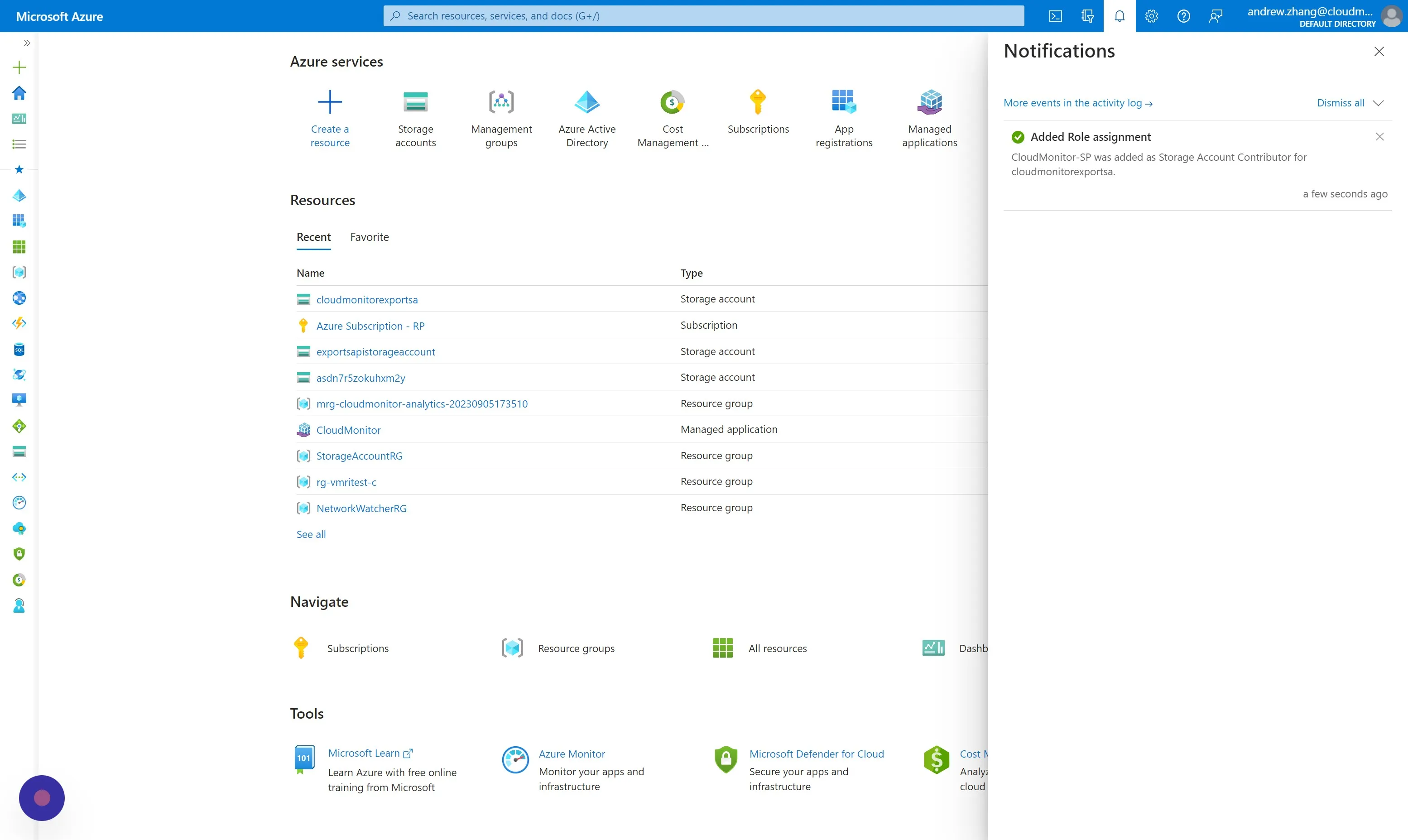Navigate to Resource groups under Navigate
The width and height of the screenshot is (1408, 840).
[x=558, y=648]
